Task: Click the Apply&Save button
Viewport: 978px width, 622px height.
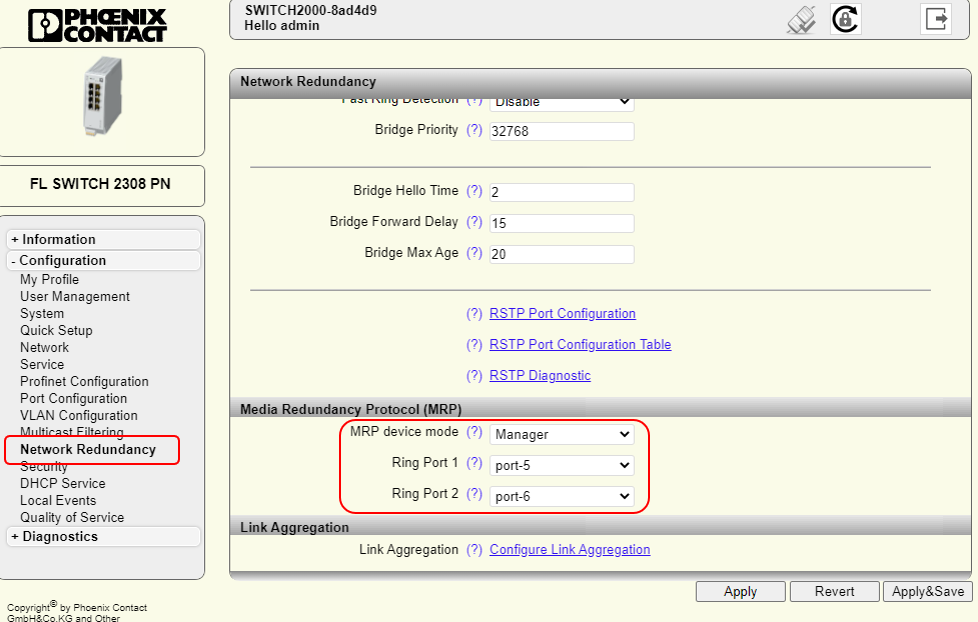Action: (x=927, y=591)
